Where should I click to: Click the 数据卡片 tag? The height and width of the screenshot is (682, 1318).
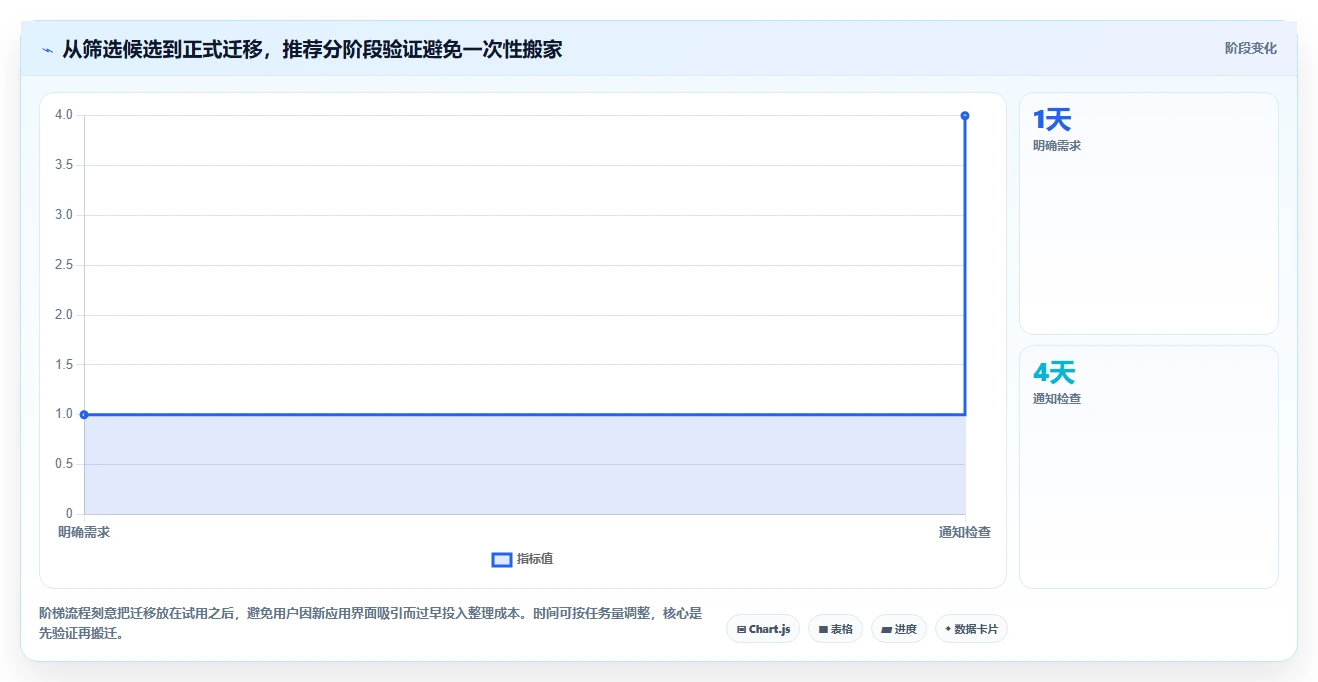(971, 629)
